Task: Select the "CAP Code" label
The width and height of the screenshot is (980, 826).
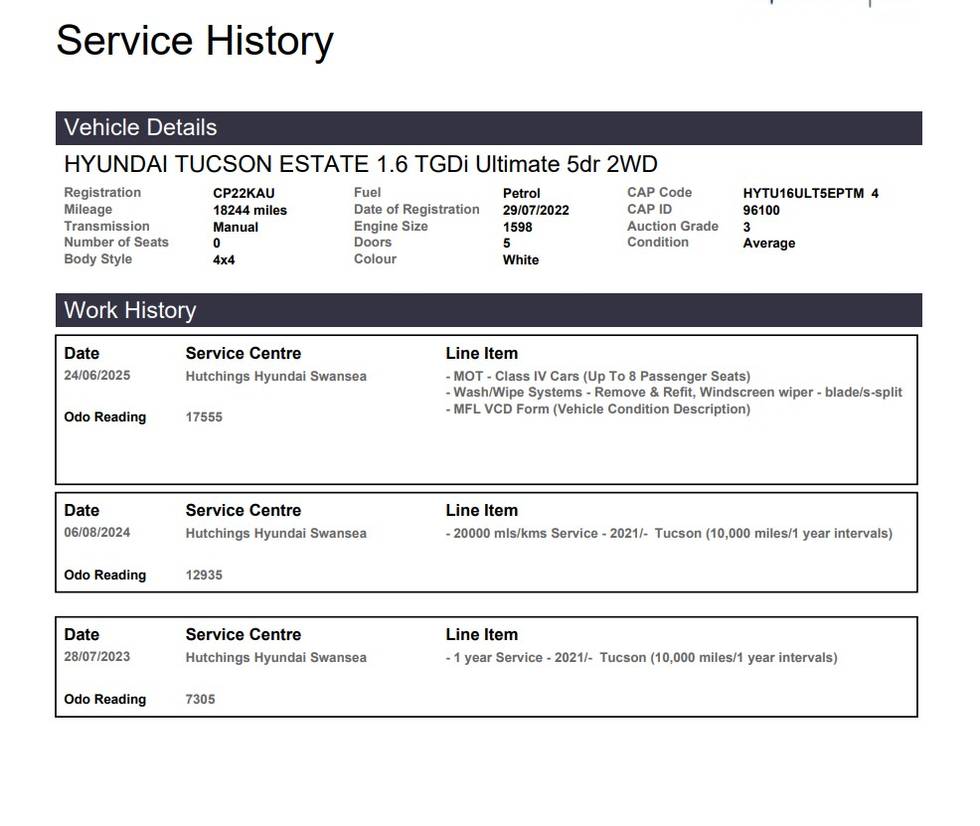Action: (660, 192)
